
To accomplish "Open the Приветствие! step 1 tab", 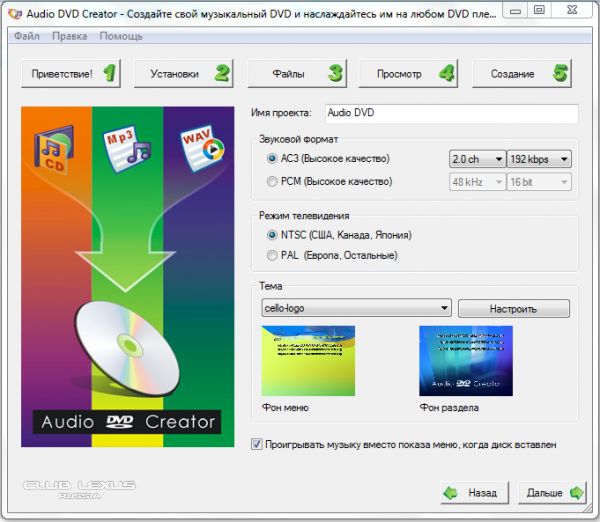I will [71, 73].
